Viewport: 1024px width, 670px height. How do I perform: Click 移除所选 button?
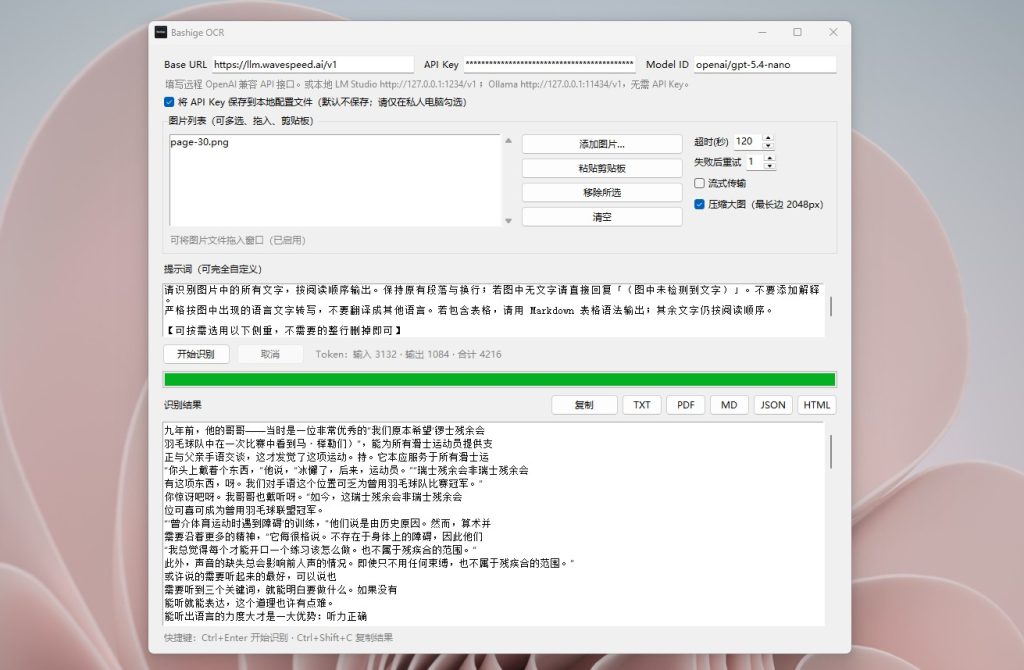pyautogui.click(x=601, y=192)
